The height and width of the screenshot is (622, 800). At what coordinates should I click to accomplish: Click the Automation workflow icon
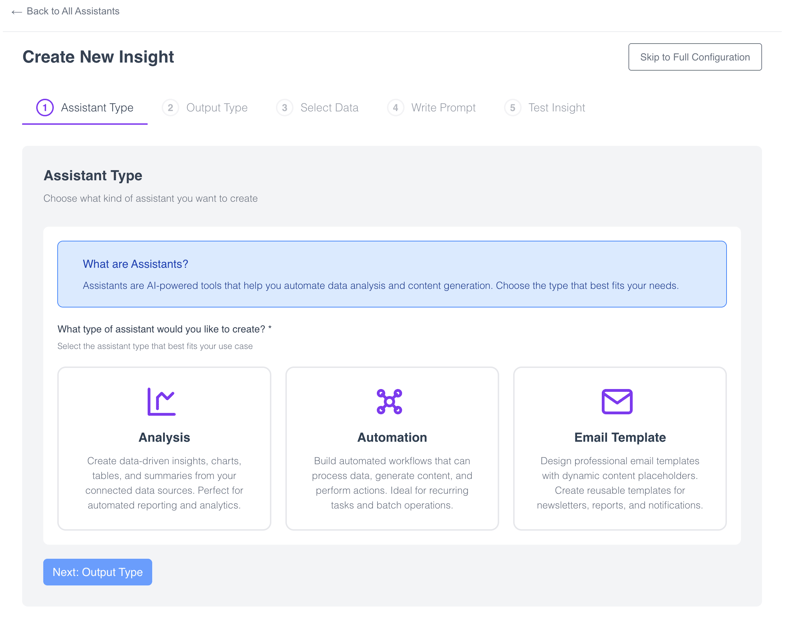pyautogui.click(x=390, y=401)
